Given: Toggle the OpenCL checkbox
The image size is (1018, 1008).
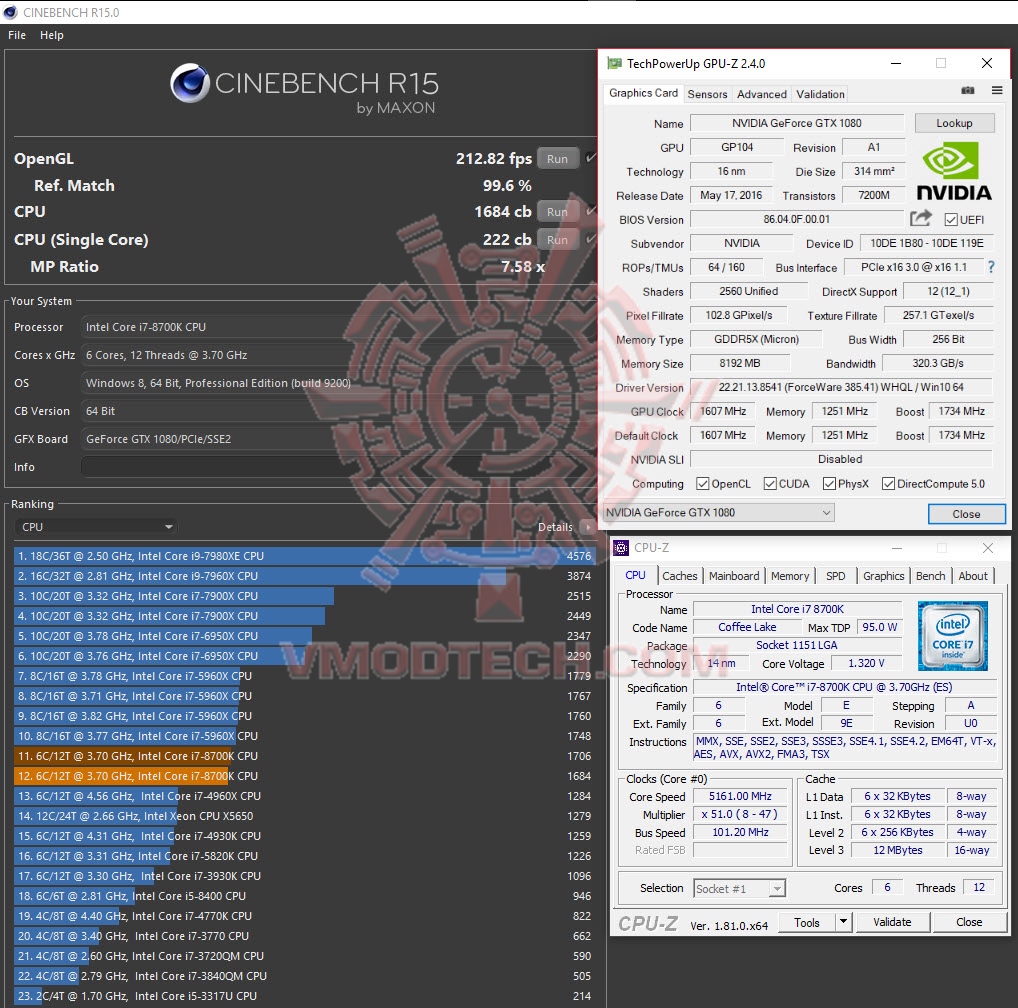Looking at the screenshot, I should pos(702,484).
